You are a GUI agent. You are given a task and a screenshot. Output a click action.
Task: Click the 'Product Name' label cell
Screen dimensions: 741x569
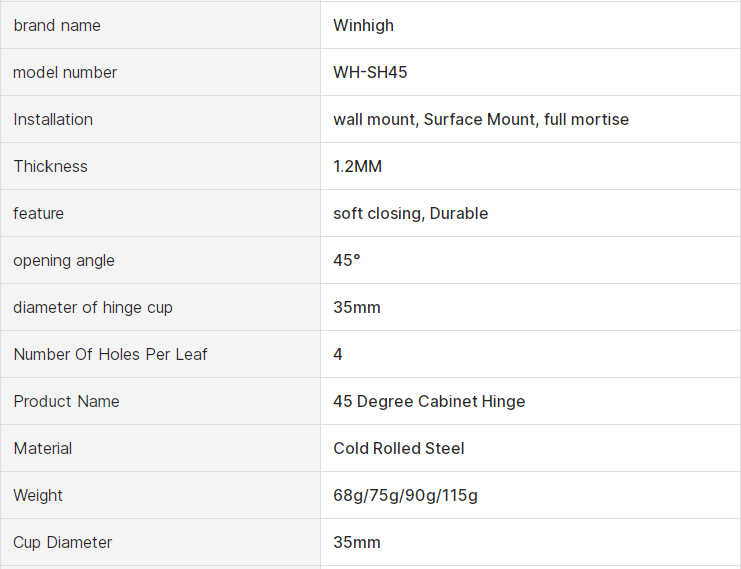(x=66, y=402)
